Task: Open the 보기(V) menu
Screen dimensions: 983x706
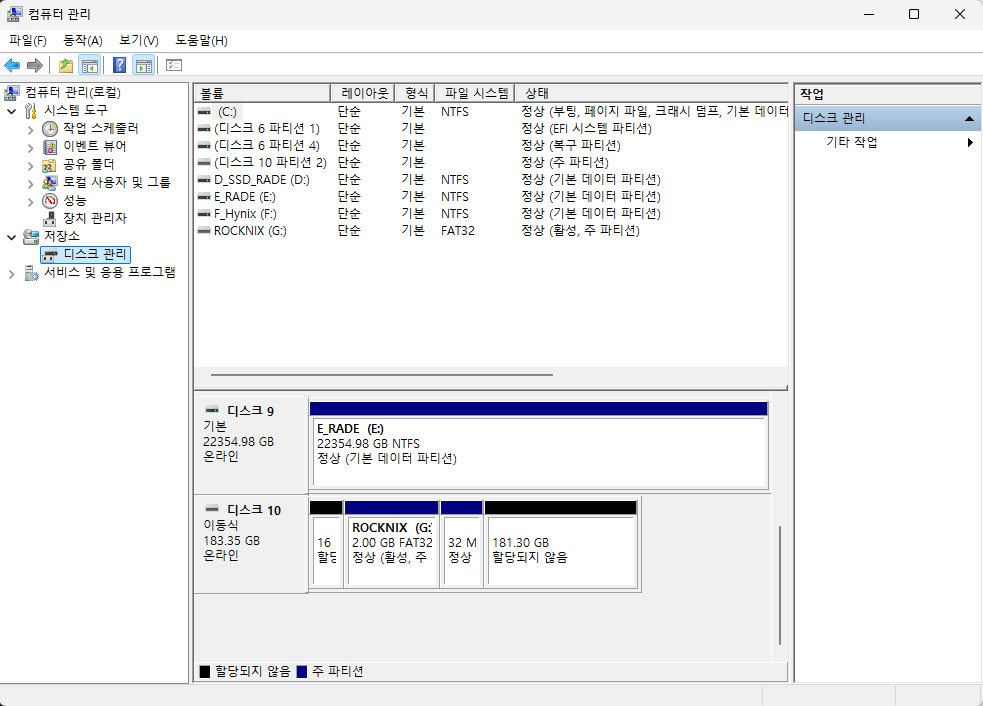Action: pyautogui.click(x=139, y=41)
